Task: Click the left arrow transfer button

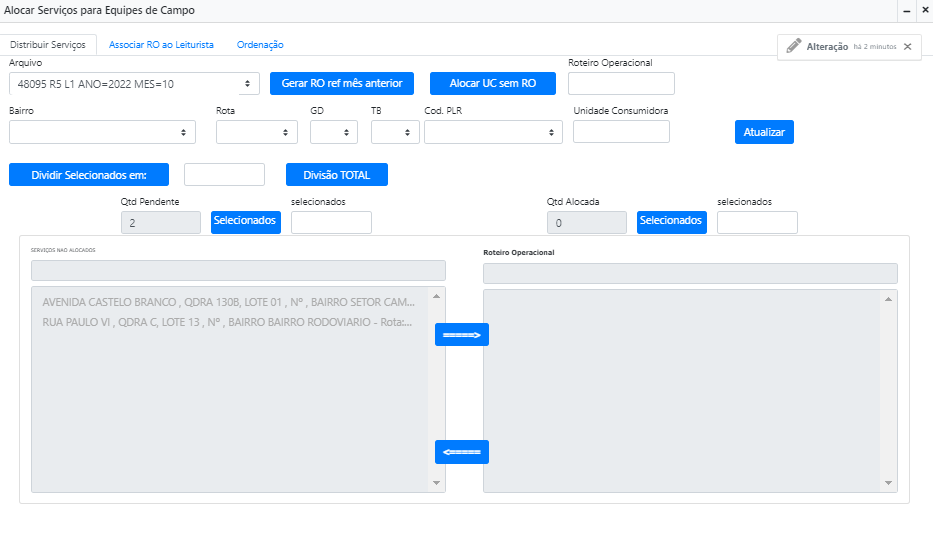Action: [461, 452]
